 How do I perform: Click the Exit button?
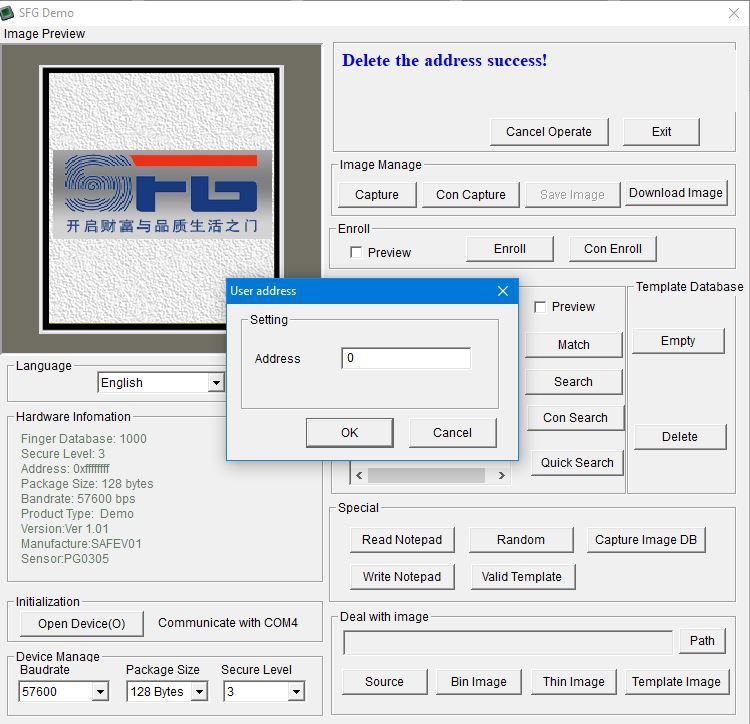661,132
